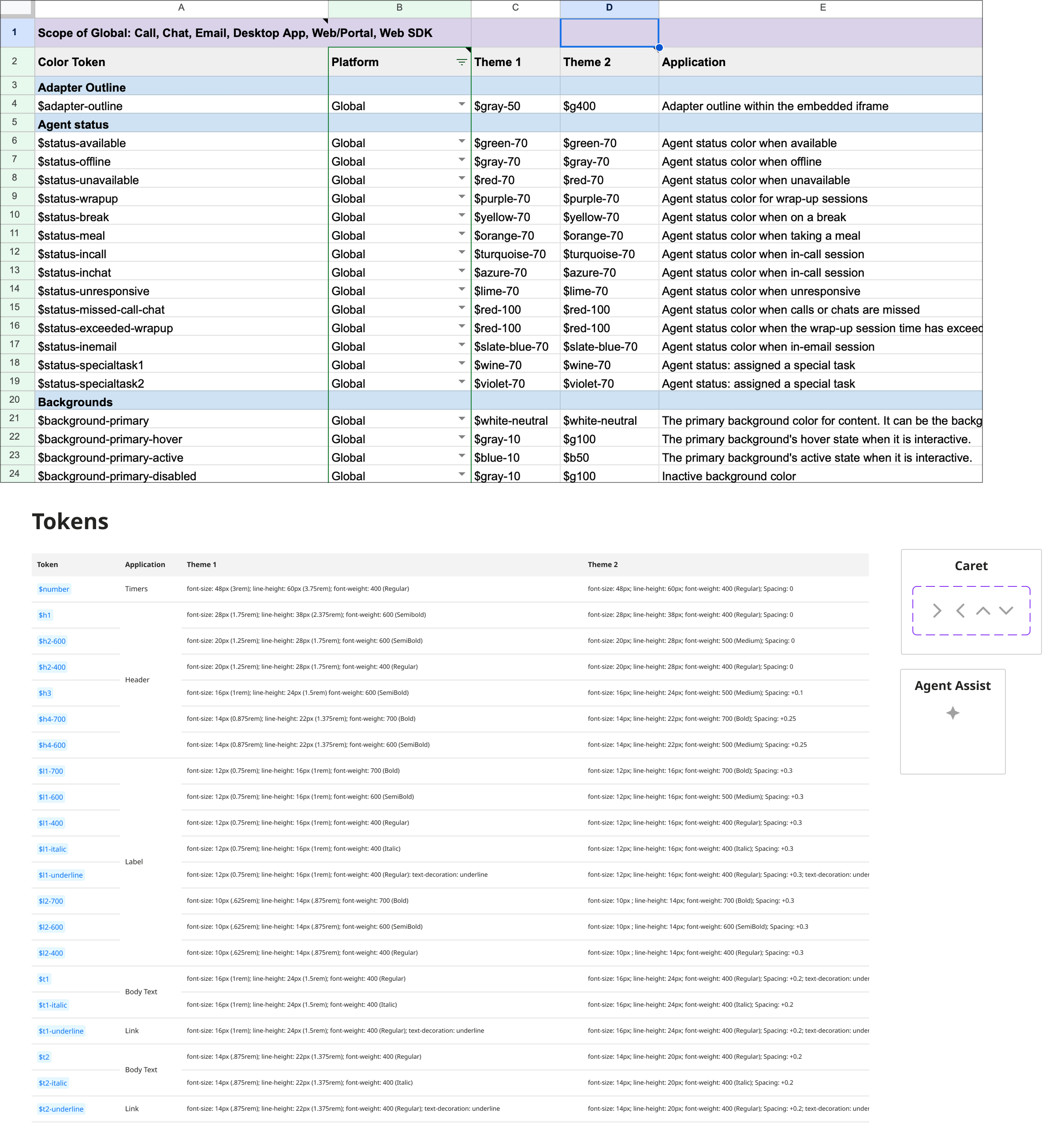Open Platform dropdown for $status-inchat row
1064x1142 pixels.
[461, 271]
